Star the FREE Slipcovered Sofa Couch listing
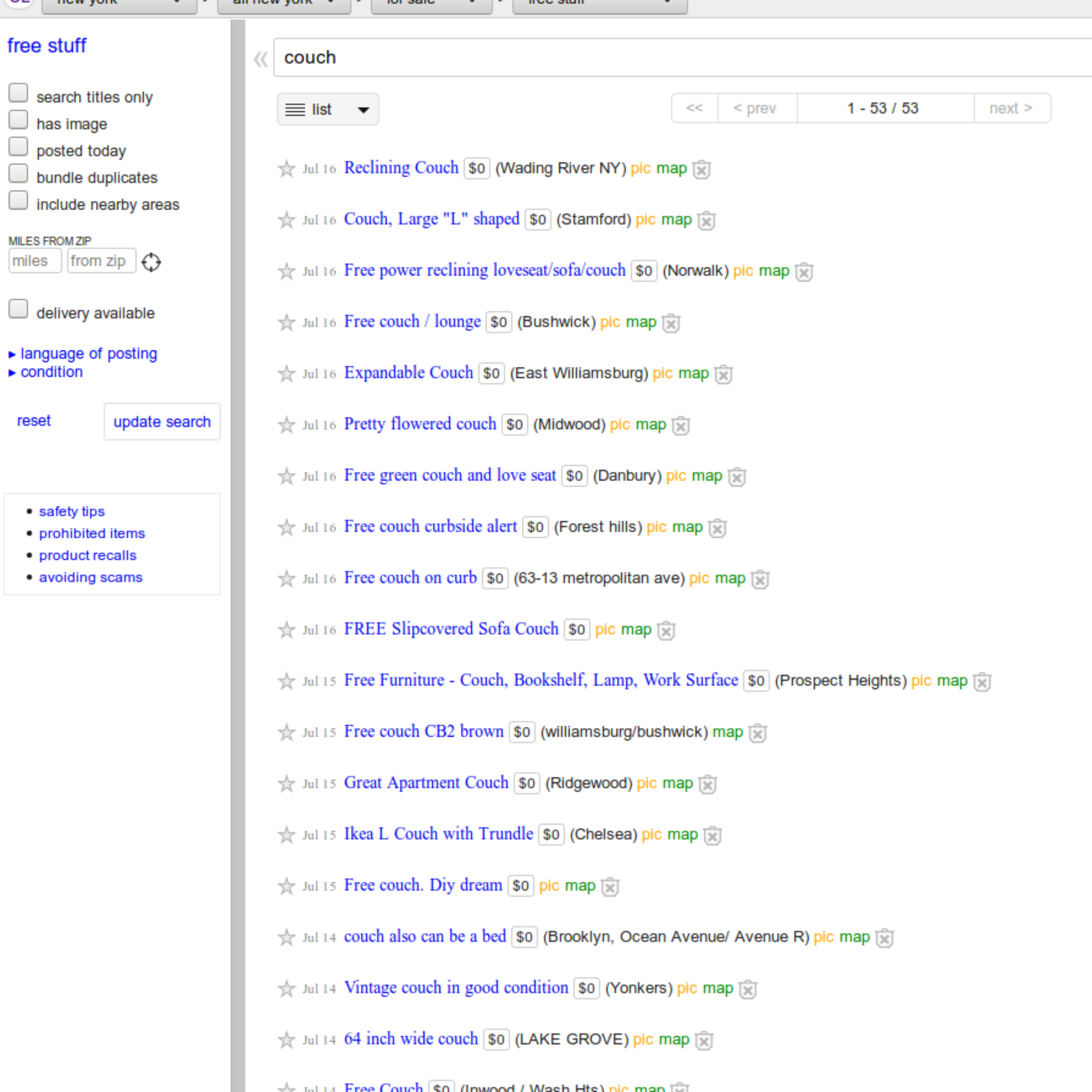The image size is (1092, 1092). coord(287,630)
